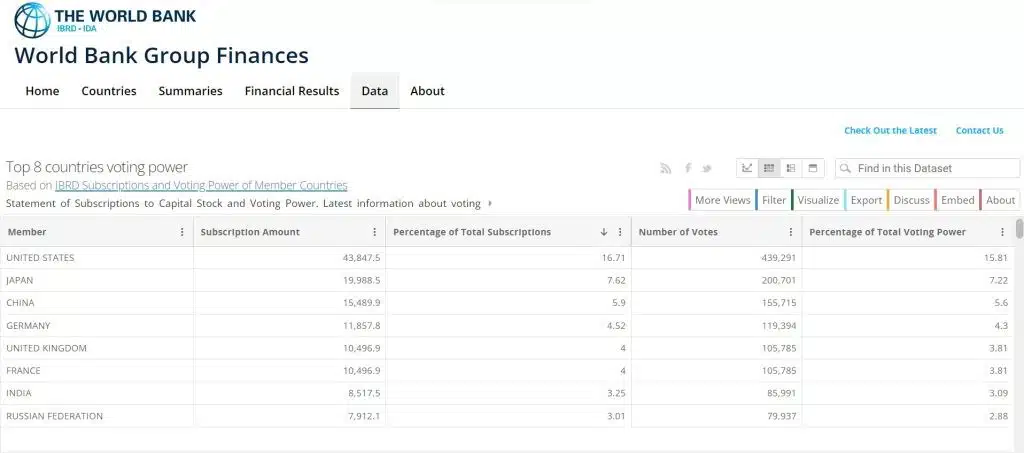
Task: Open the Data navigation tab
Action: click(374, 91)
